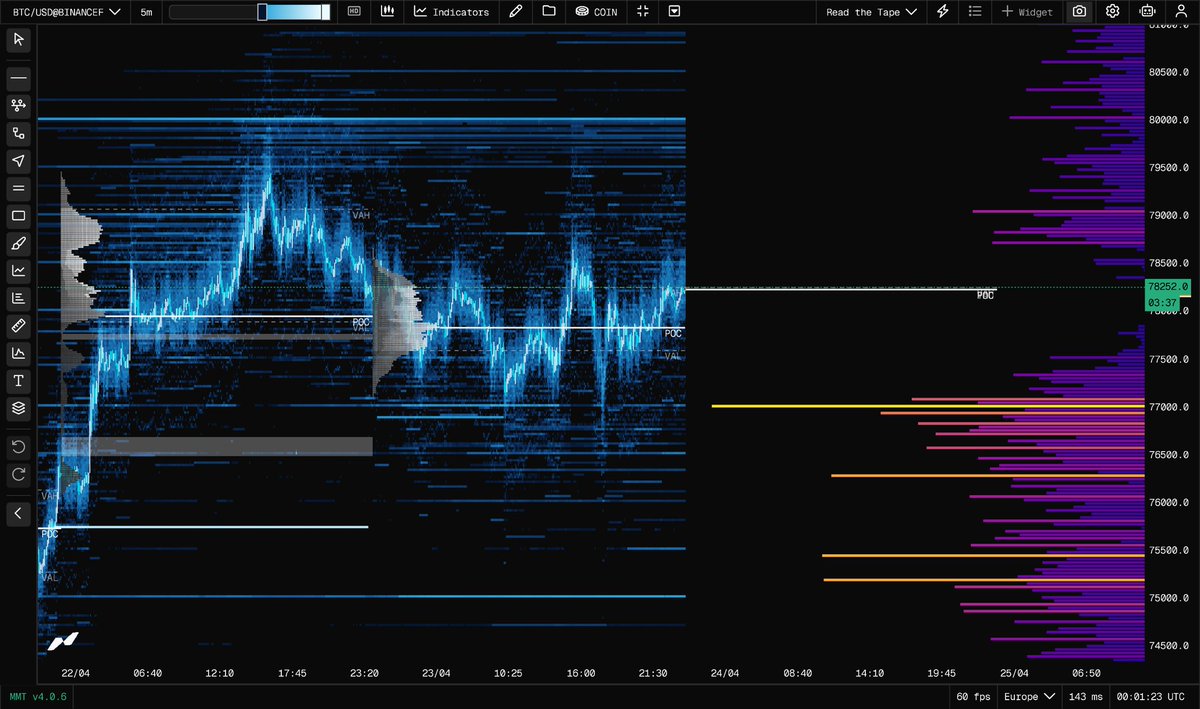Take a chart screenshot with camera icon

point(1079,12)
